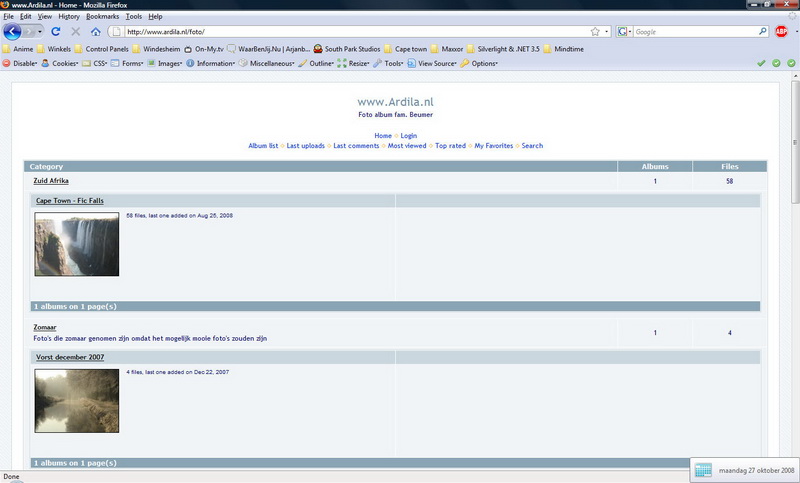
Task: Go to the Home page icon
Action: click(x=95, y=32)
